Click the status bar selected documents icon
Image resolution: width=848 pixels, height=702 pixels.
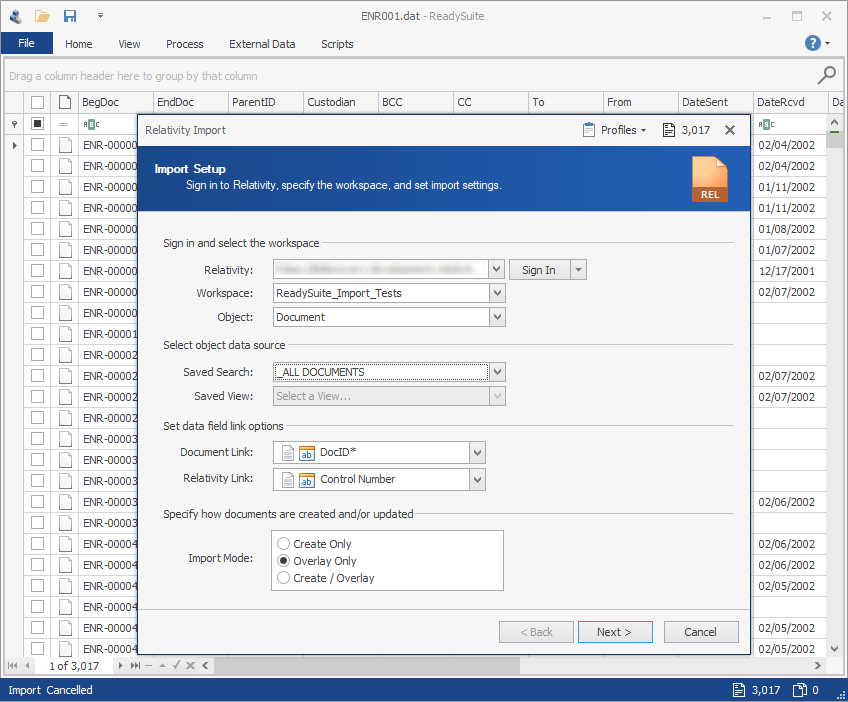pos(799,690)
